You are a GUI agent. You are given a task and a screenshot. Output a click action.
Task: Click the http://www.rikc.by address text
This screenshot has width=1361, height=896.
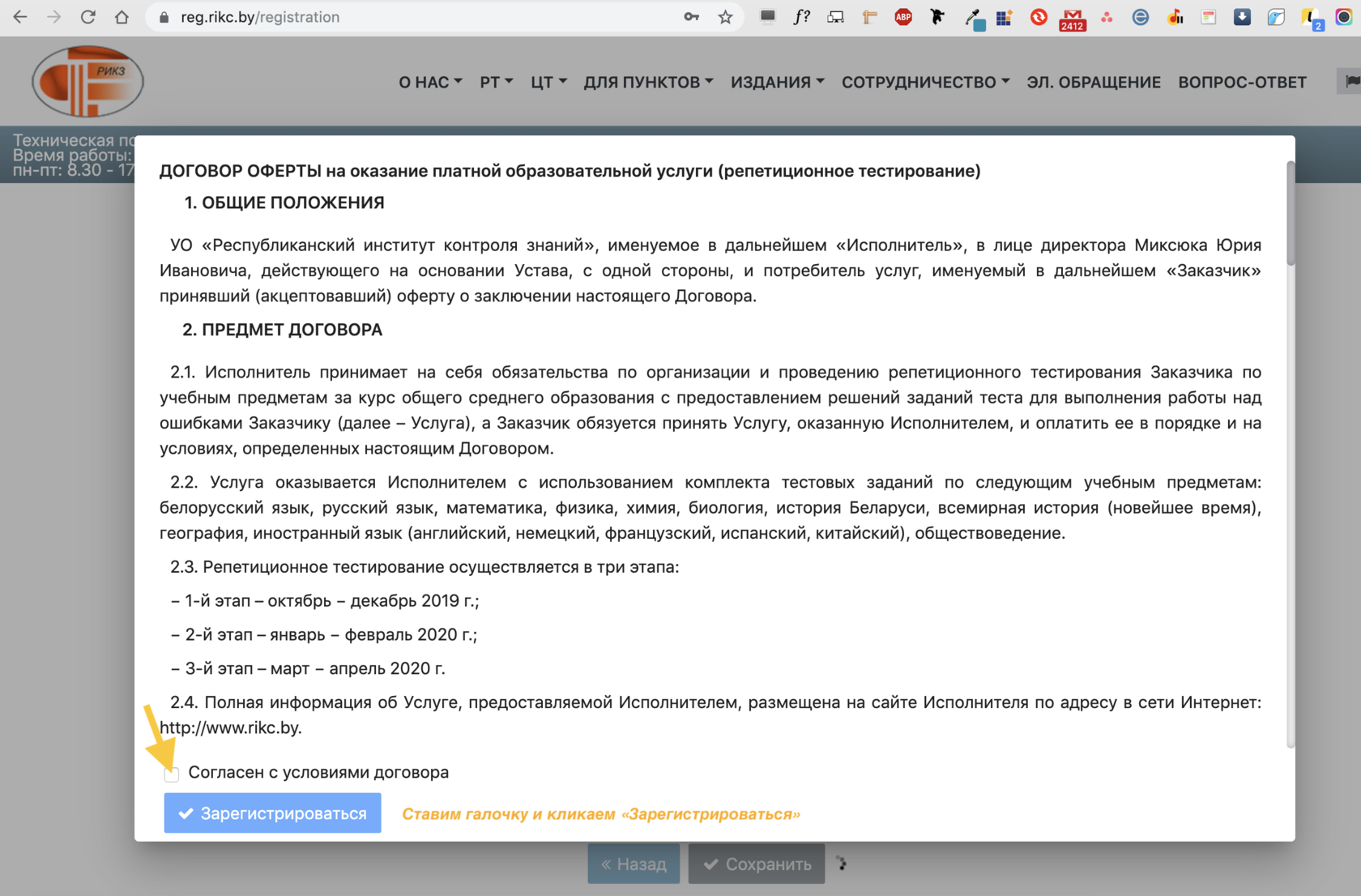coord(231,727)
